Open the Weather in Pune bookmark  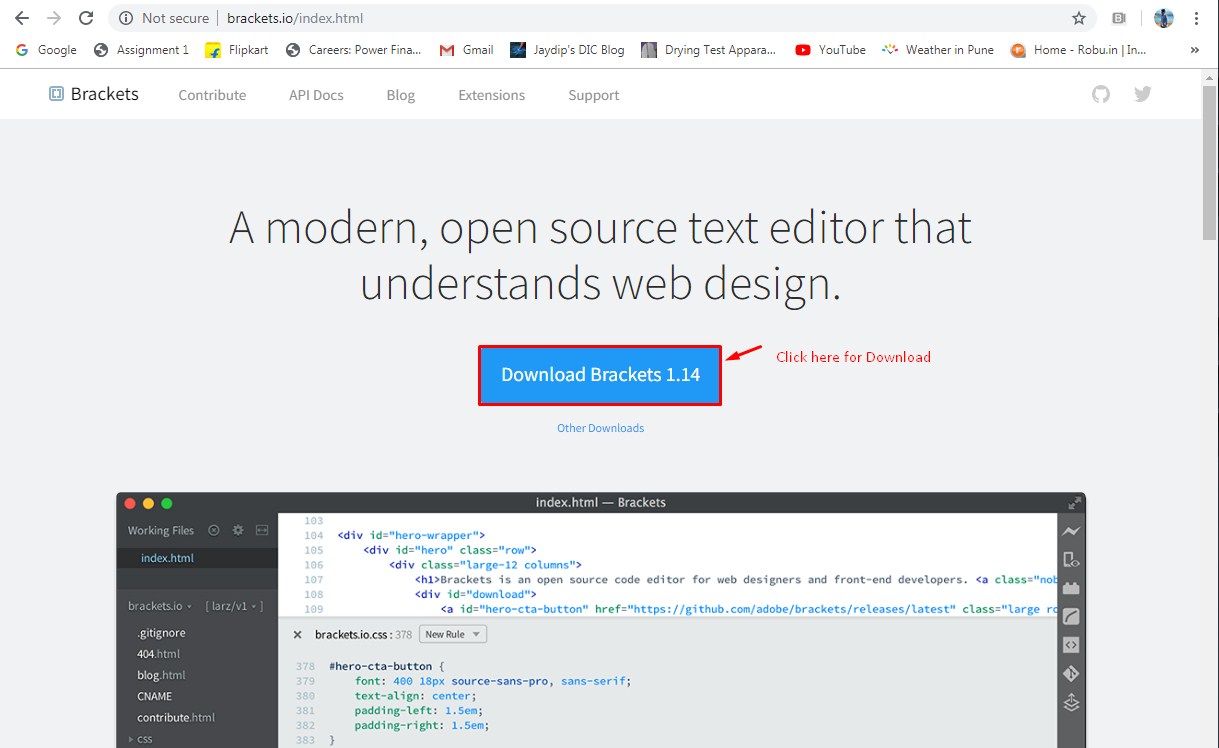coord(938,49)
